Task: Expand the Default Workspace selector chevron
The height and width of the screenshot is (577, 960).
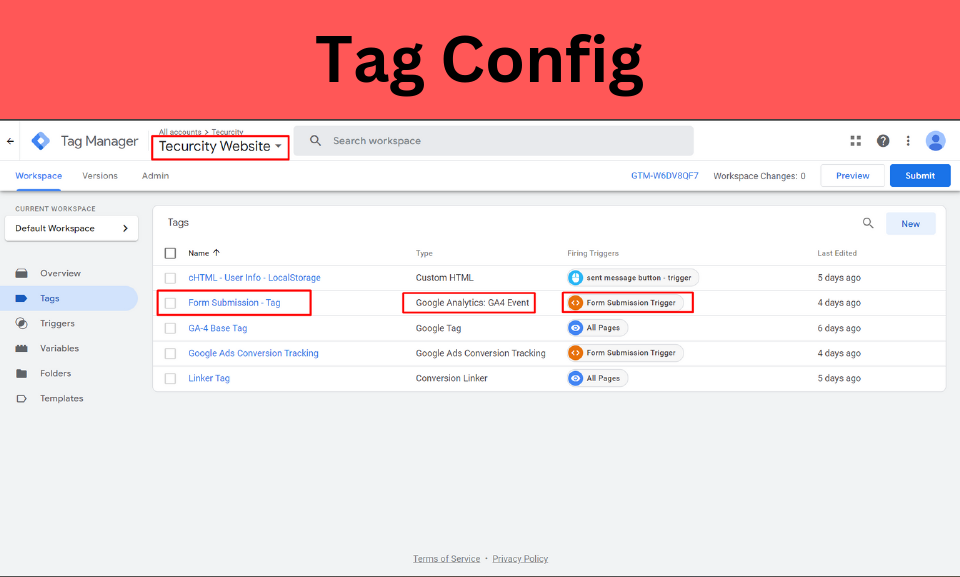Action: [x=125, y=228]
